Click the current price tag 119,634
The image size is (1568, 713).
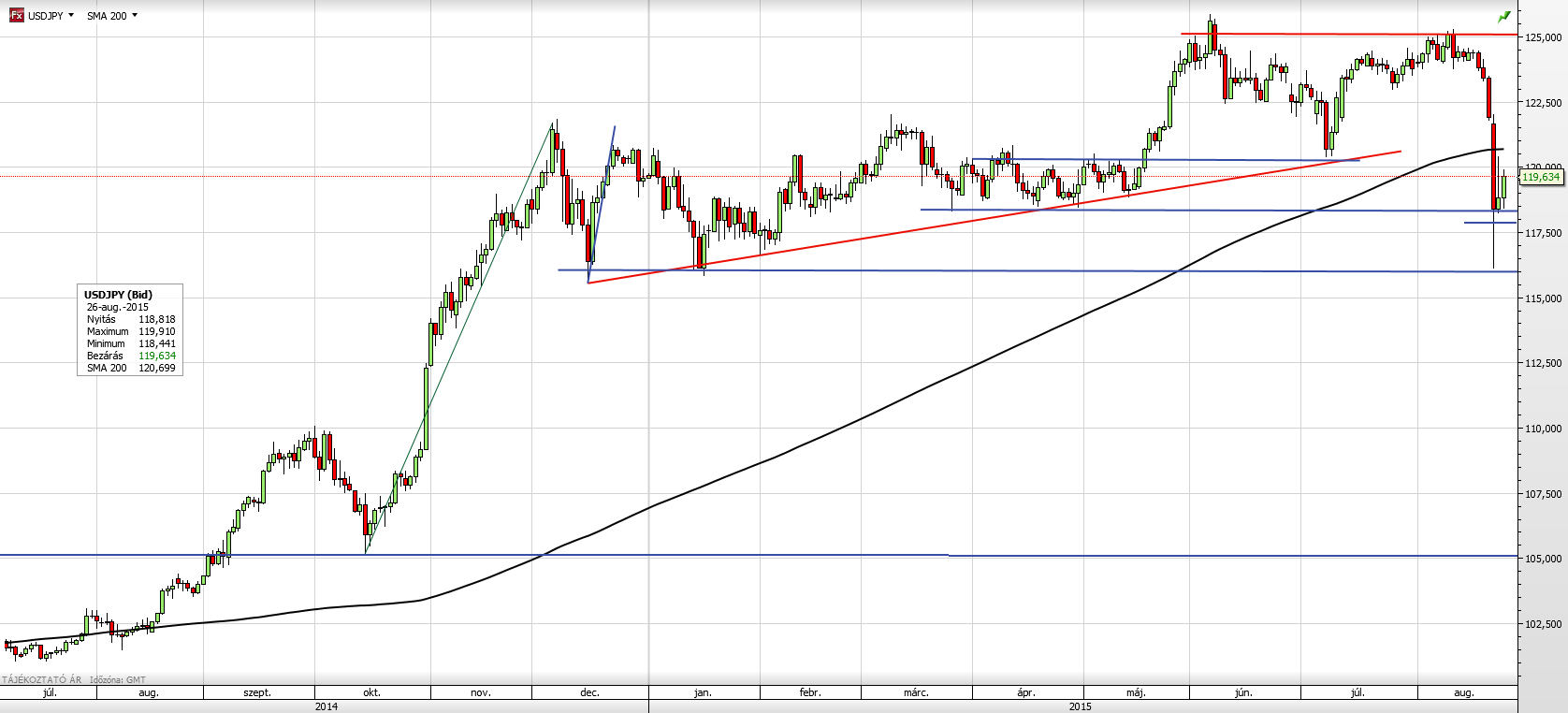tap(1542, 177)
